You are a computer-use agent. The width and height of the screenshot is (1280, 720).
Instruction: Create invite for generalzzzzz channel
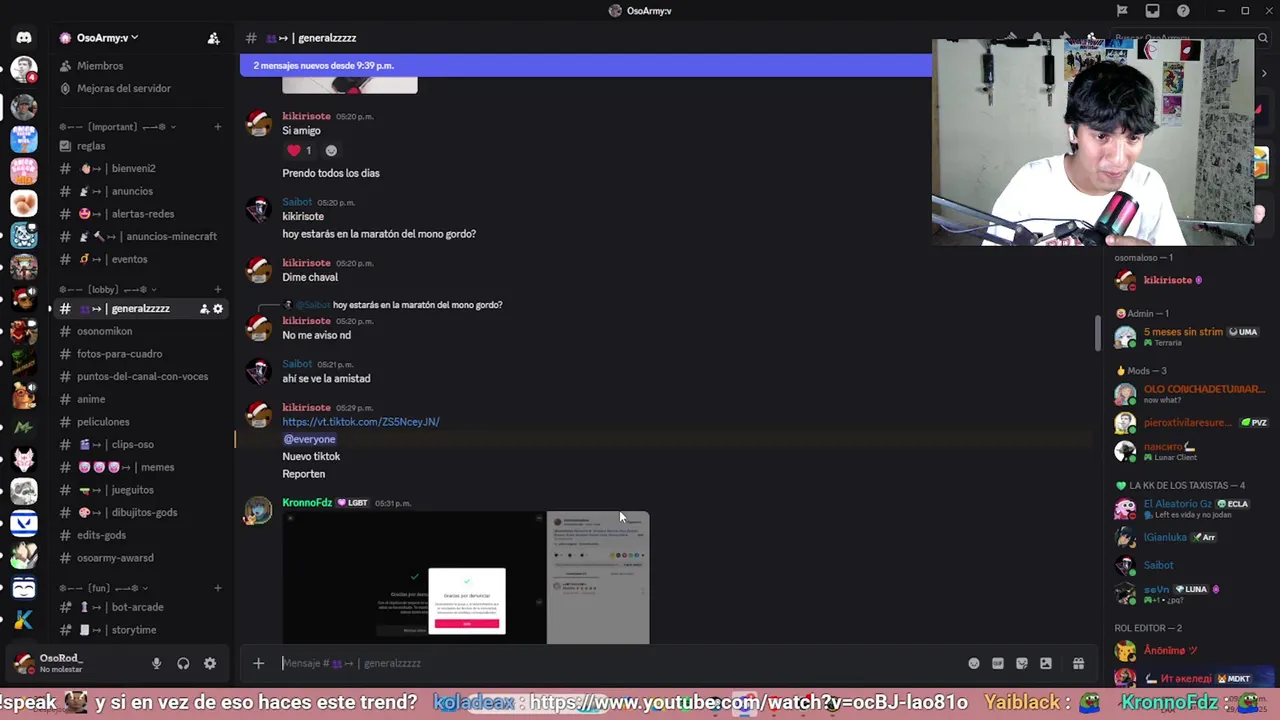(204, 309)
